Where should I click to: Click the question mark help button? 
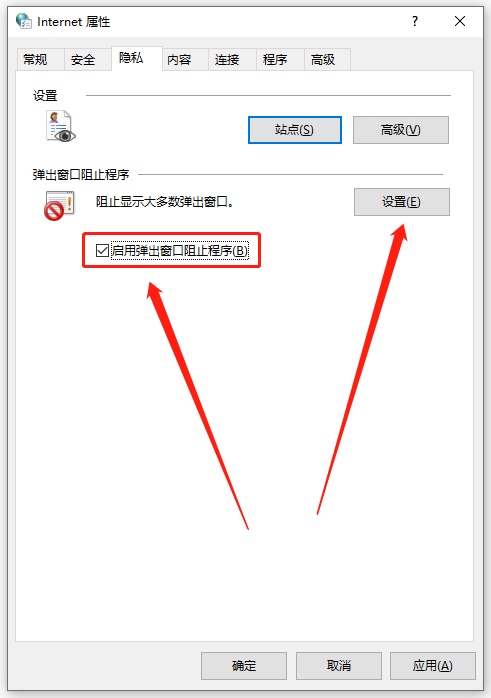pyautogui.click(x=415, y=21)
